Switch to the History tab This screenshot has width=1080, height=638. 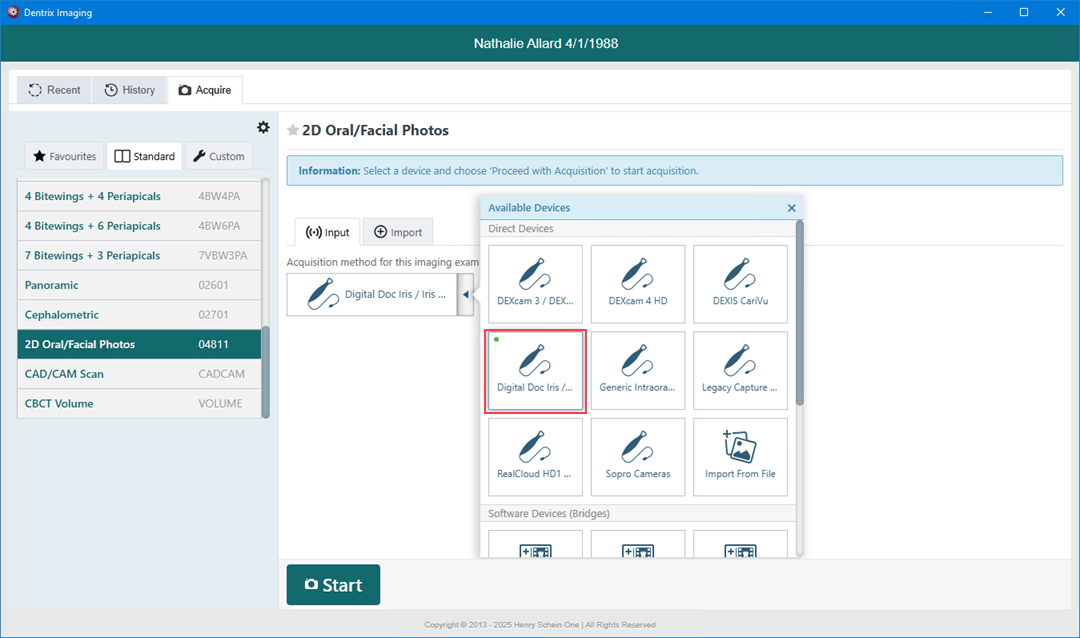(130, 90)
